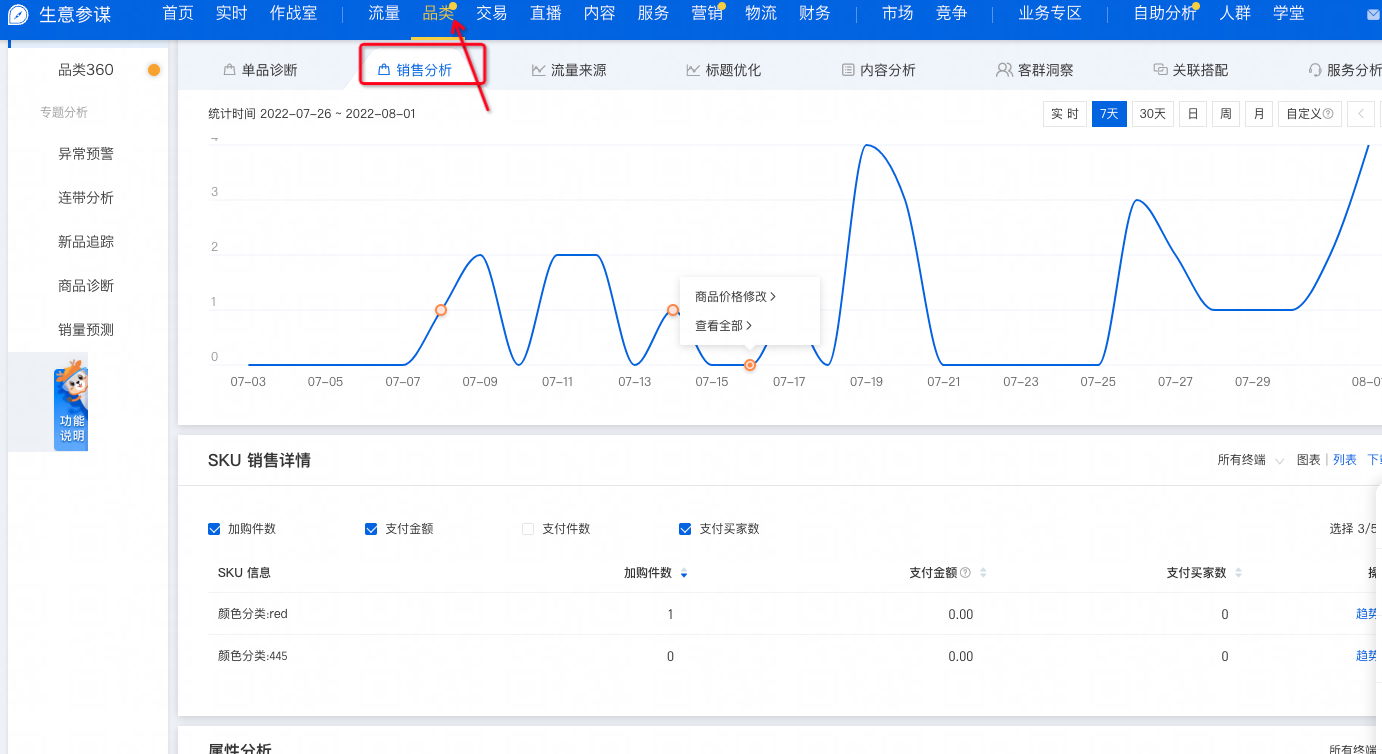The width and height of the screenshot is (1382, 754).
Task: Open the 内容 top menu item
Action: (x=600, y=14)
